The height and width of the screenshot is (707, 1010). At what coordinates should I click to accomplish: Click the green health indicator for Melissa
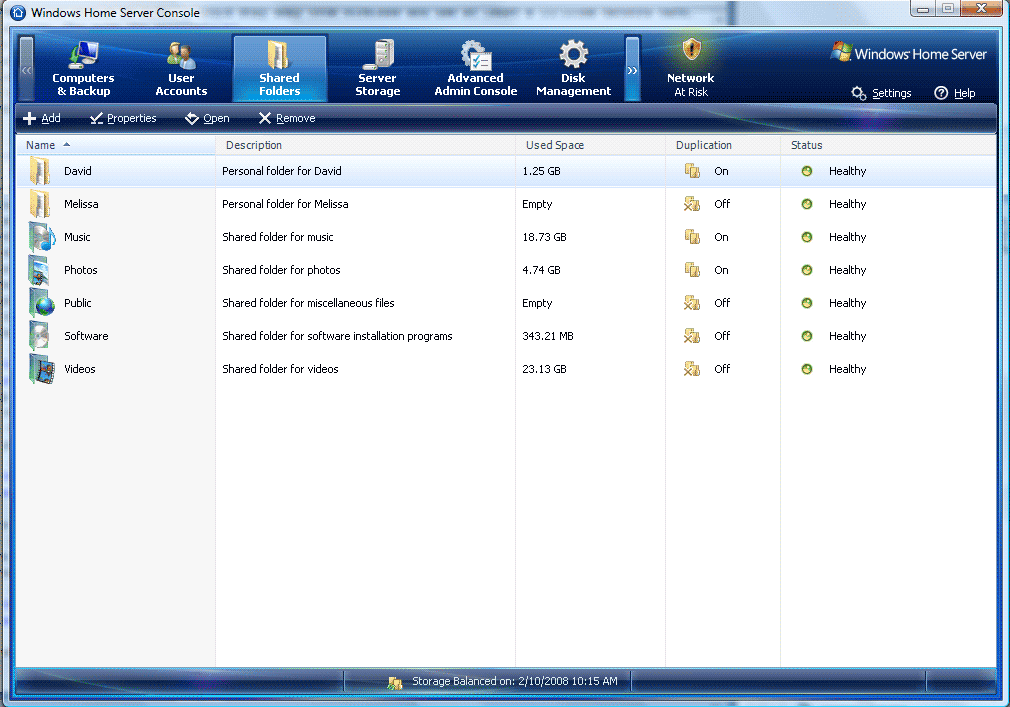[806, 204]
